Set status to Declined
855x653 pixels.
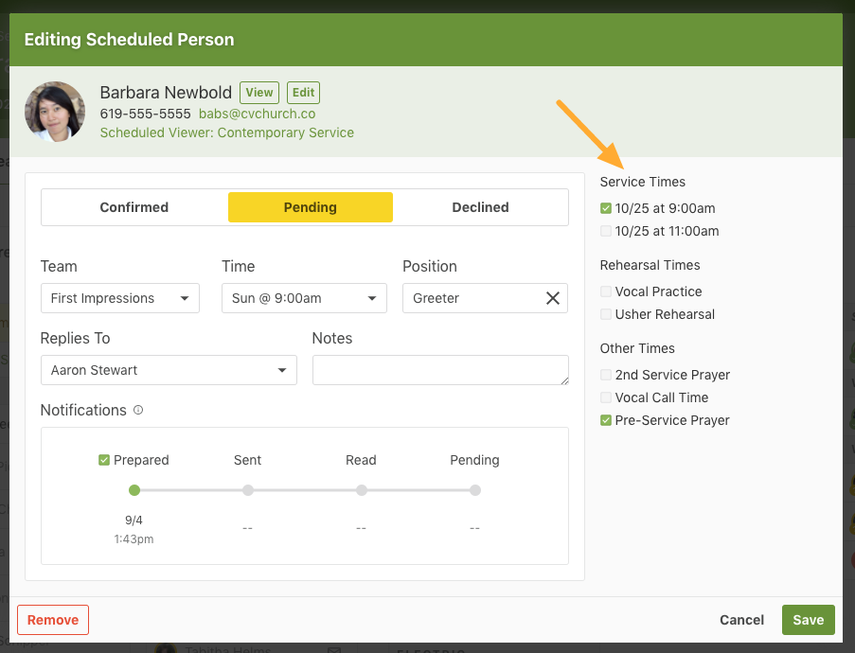click(x=480, y=207)
